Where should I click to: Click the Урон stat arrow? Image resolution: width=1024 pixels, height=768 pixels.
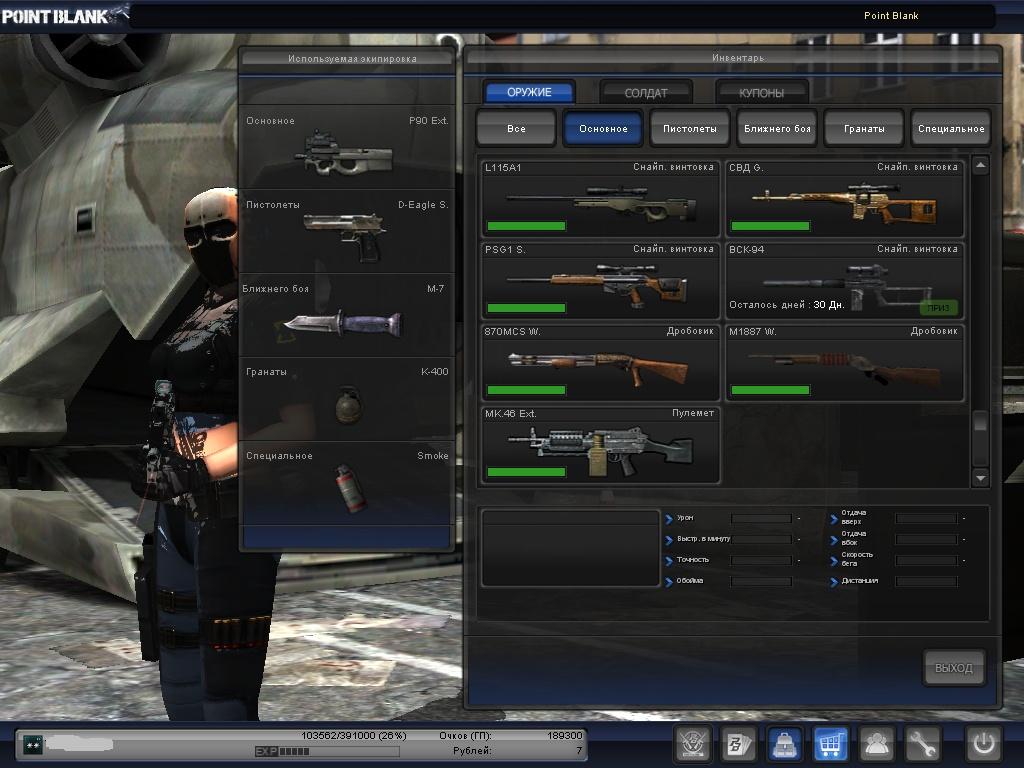point(669,519)
